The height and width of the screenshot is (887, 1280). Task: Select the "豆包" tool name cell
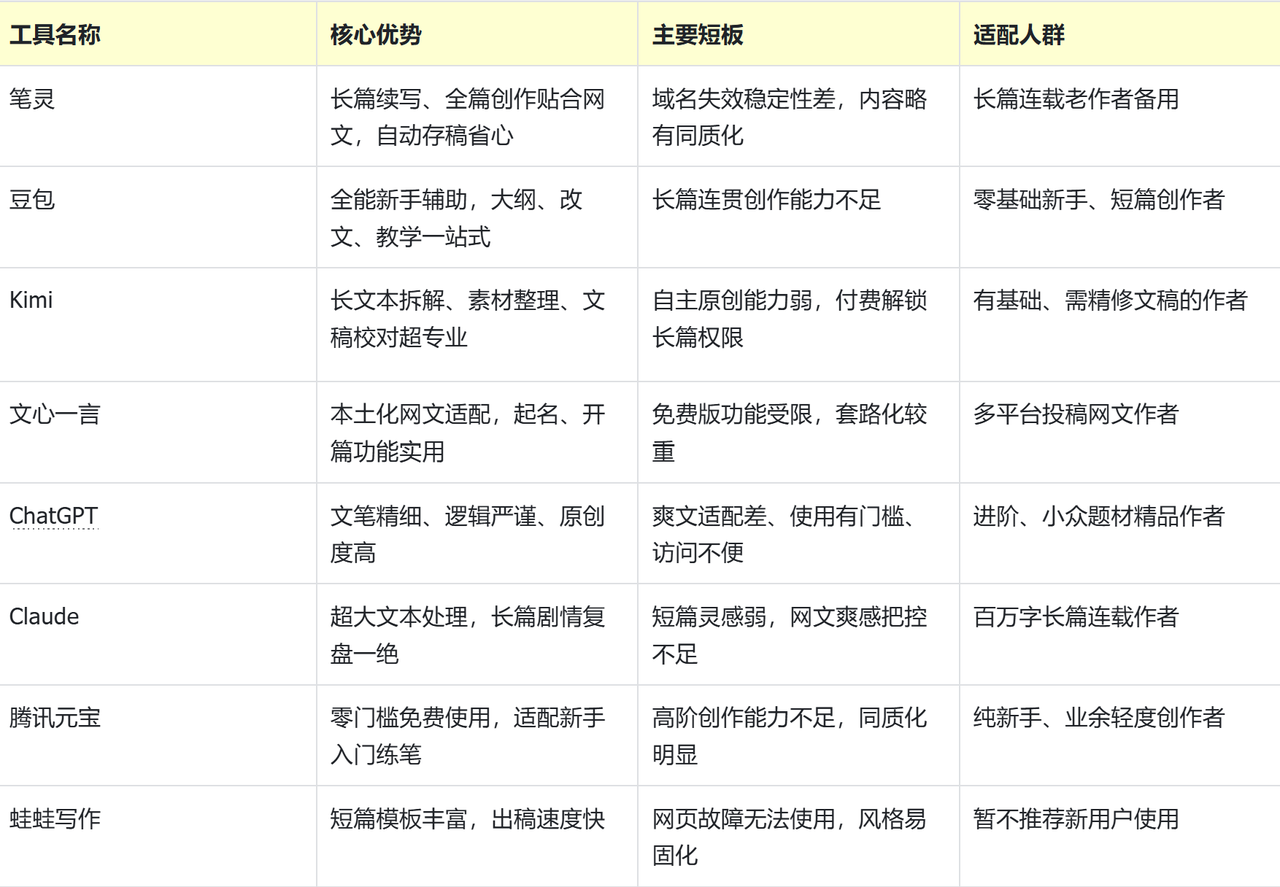[x=158, y=217]
